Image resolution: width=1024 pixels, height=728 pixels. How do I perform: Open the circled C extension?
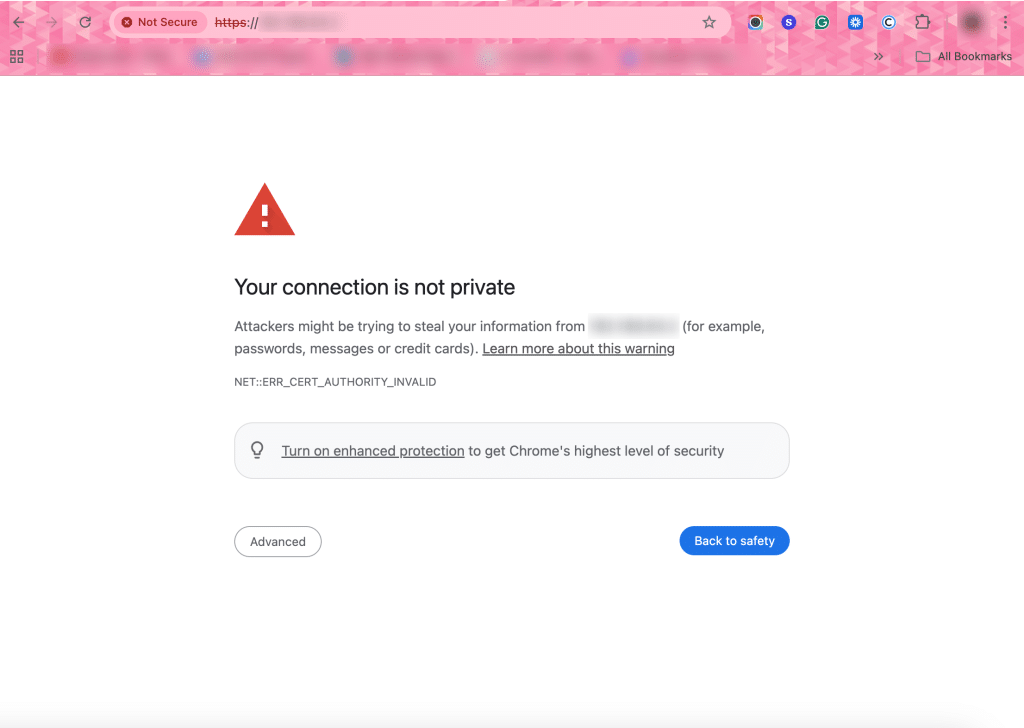[x=889, y=22]
